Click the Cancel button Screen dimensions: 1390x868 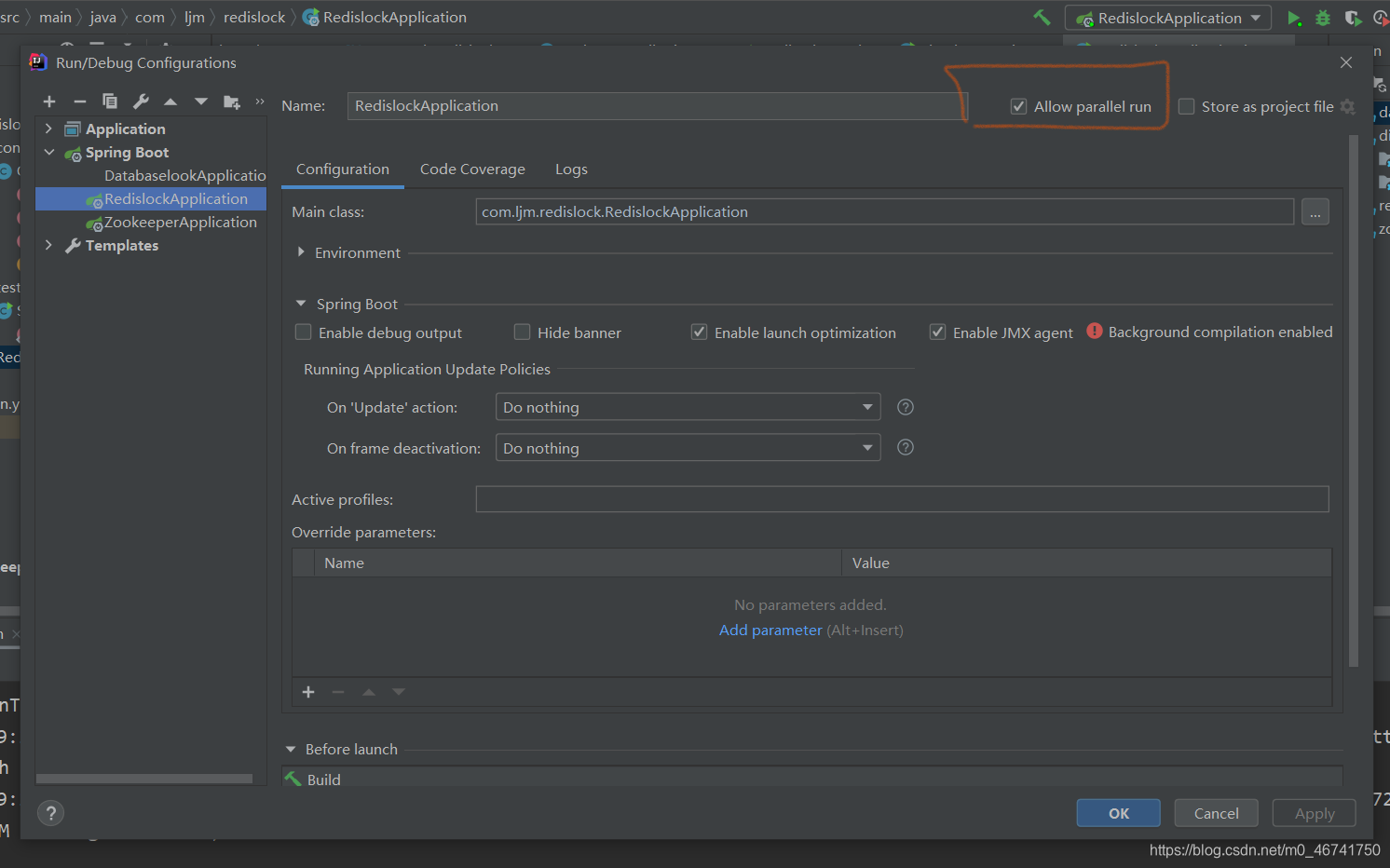(1216, 813)
